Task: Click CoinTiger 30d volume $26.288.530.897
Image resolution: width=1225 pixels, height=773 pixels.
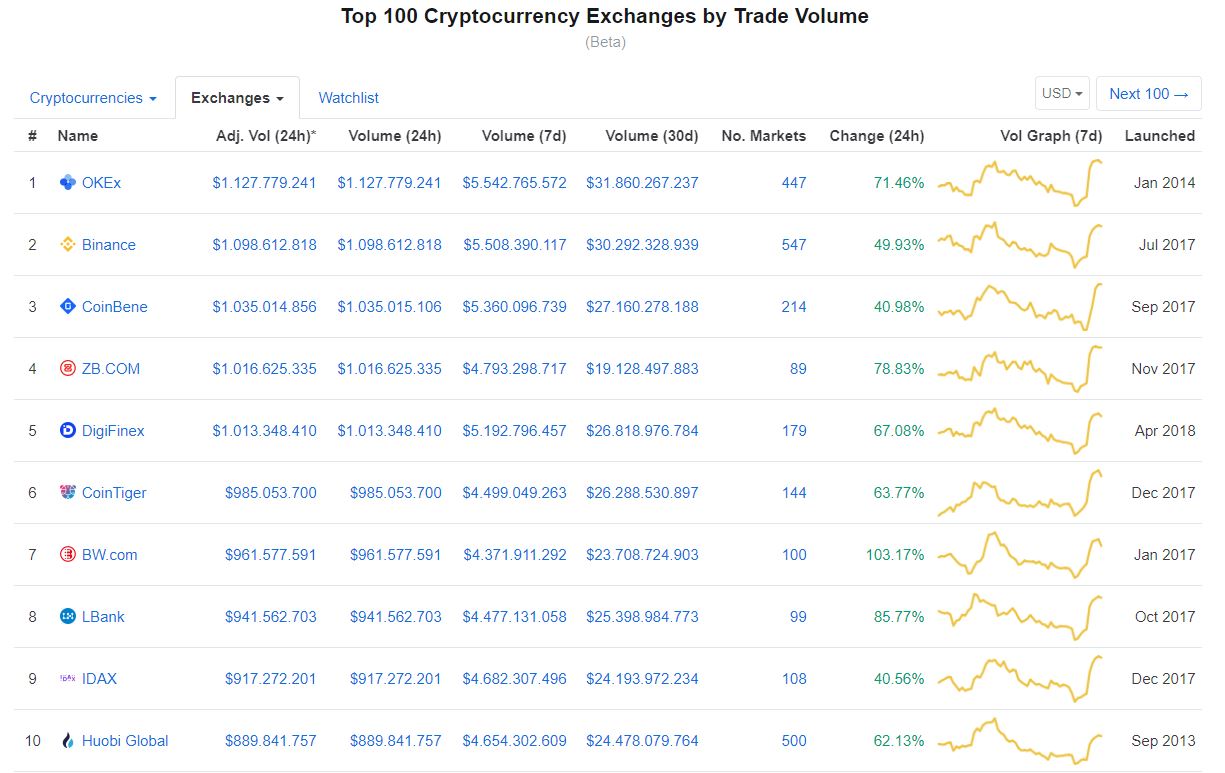Action: click(642, 493)
